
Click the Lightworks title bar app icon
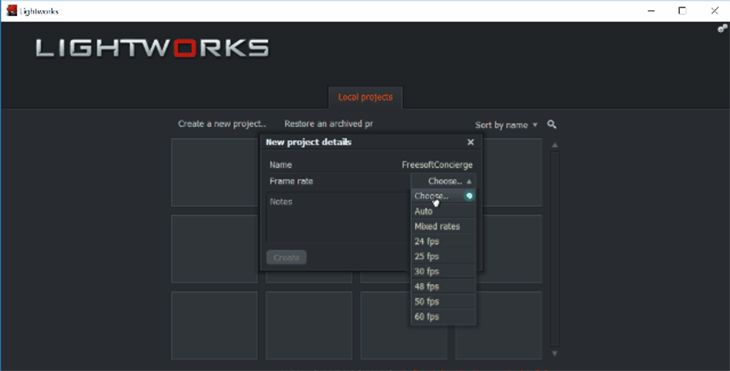[x=12, y=11]
